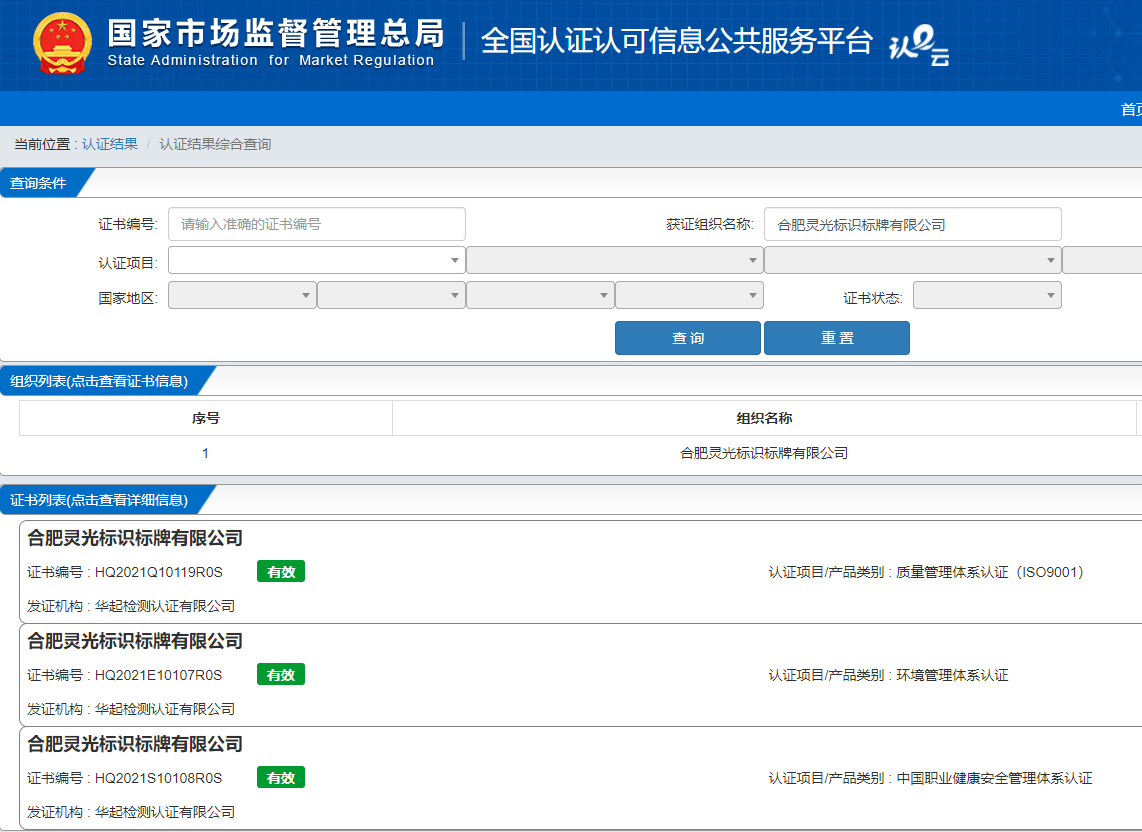Click company title of the 职业健康安全 certificate card

(x=135, y=744)
